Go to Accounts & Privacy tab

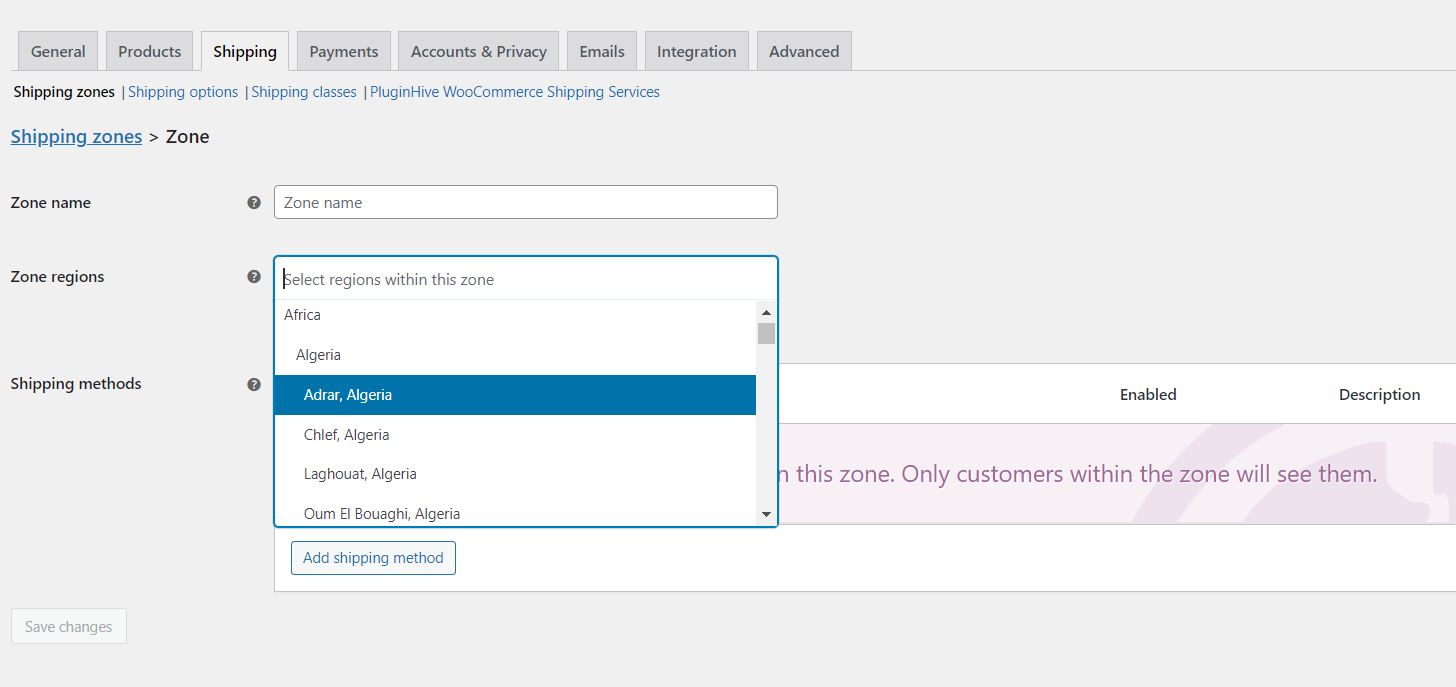pos(478,52)
